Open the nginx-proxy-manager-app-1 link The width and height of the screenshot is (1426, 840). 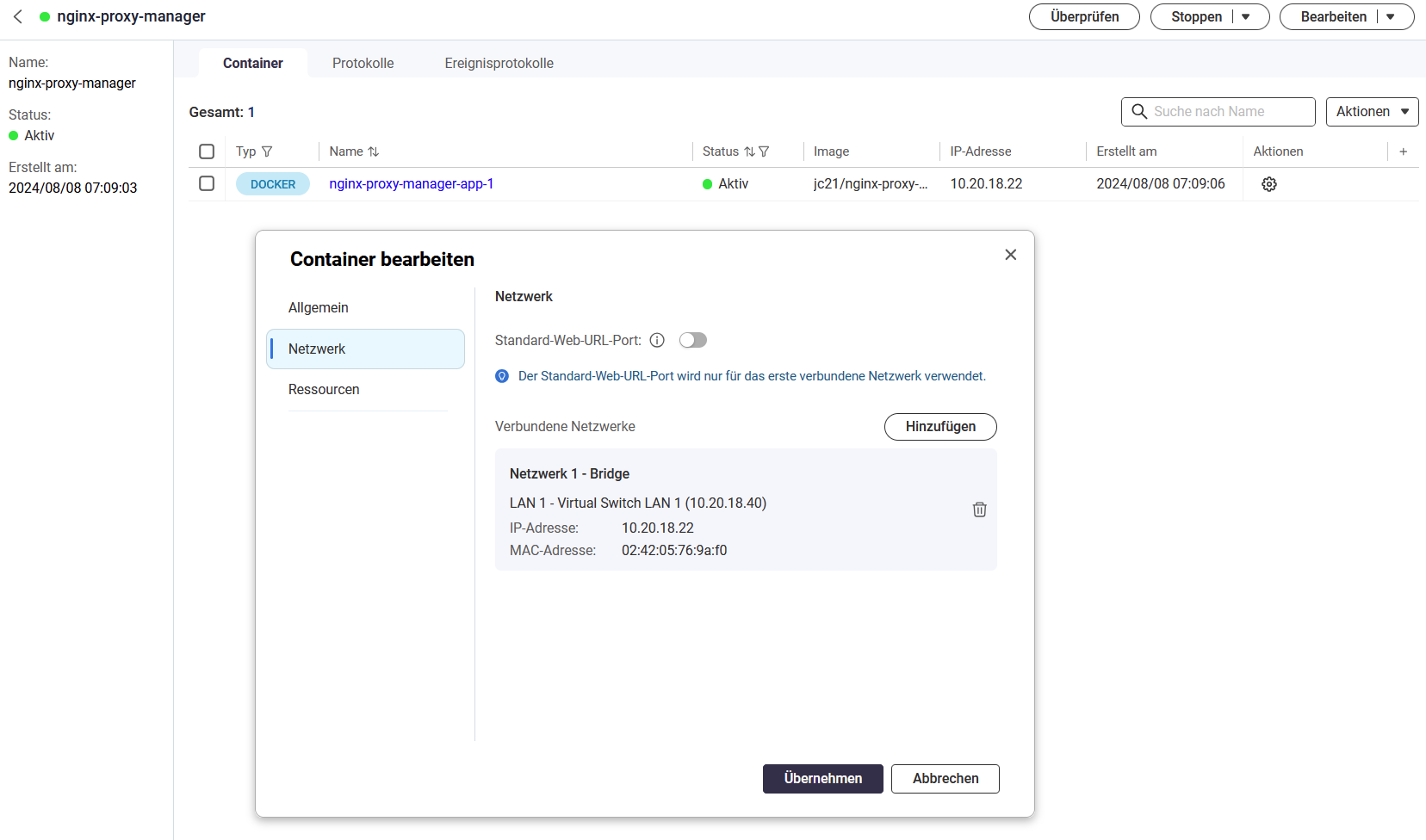click(x=412, y=183)
